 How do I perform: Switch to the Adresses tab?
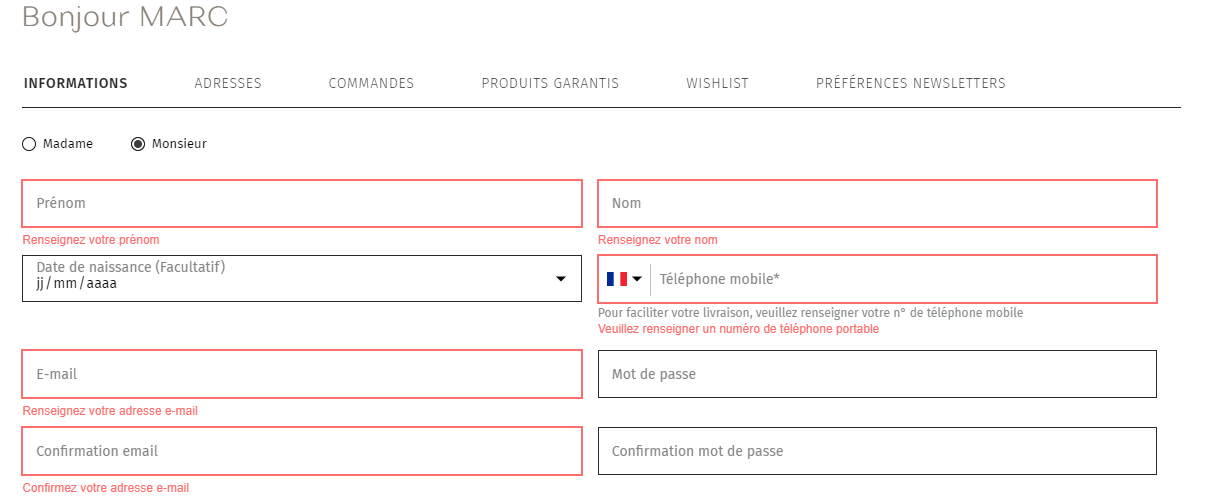pyautogui.click(x=228, y=83)
